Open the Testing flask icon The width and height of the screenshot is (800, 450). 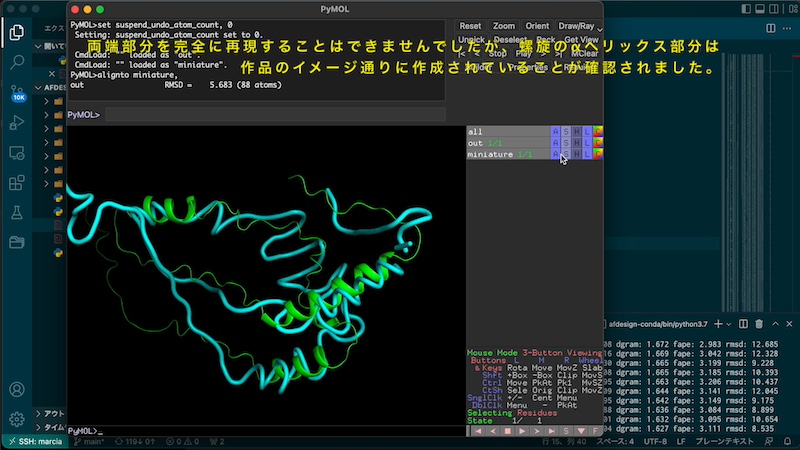point(17,213)
